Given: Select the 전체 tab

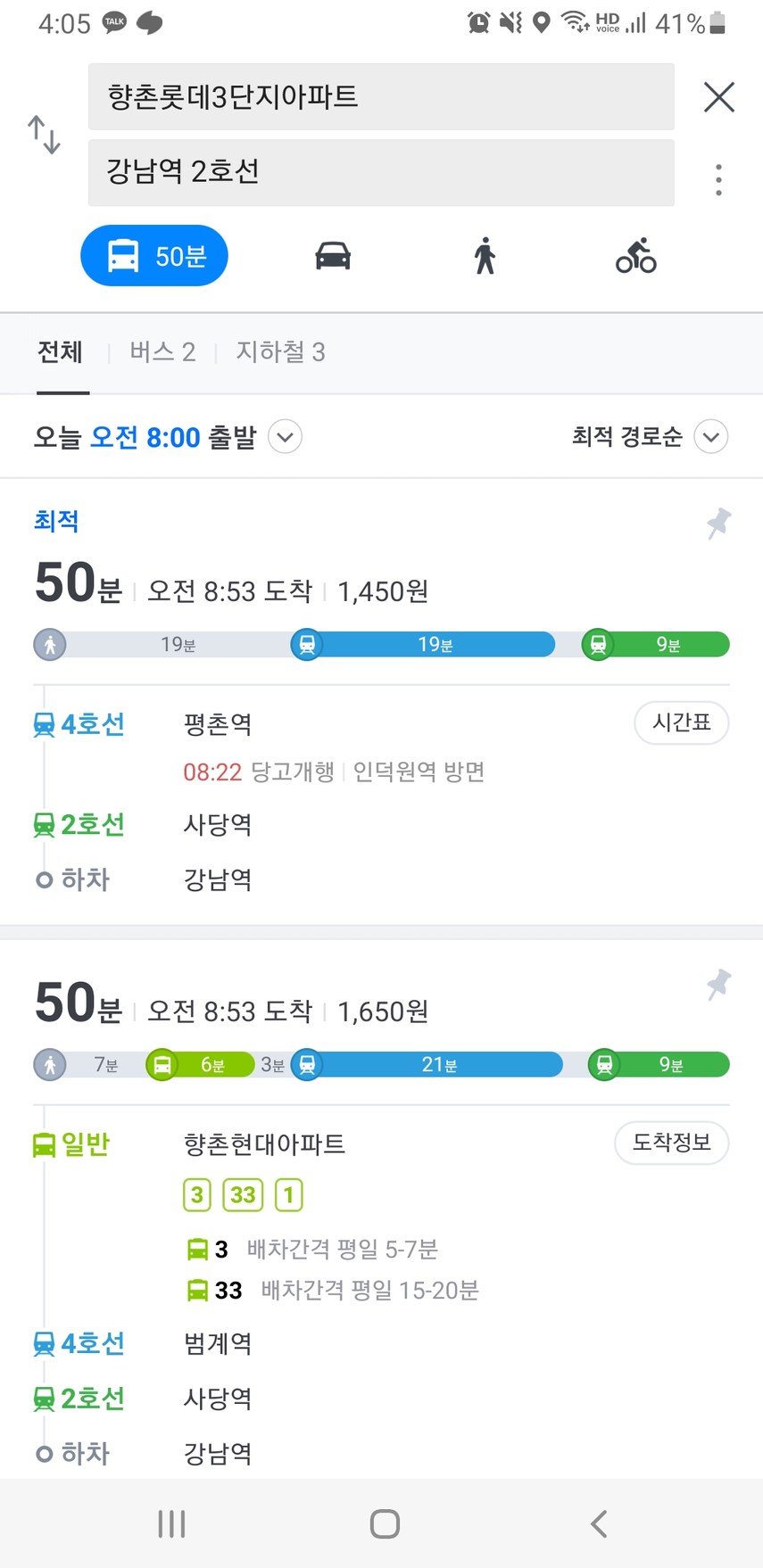Looking at the screenshot, I should pyautogui.click(x=60, y=352).
